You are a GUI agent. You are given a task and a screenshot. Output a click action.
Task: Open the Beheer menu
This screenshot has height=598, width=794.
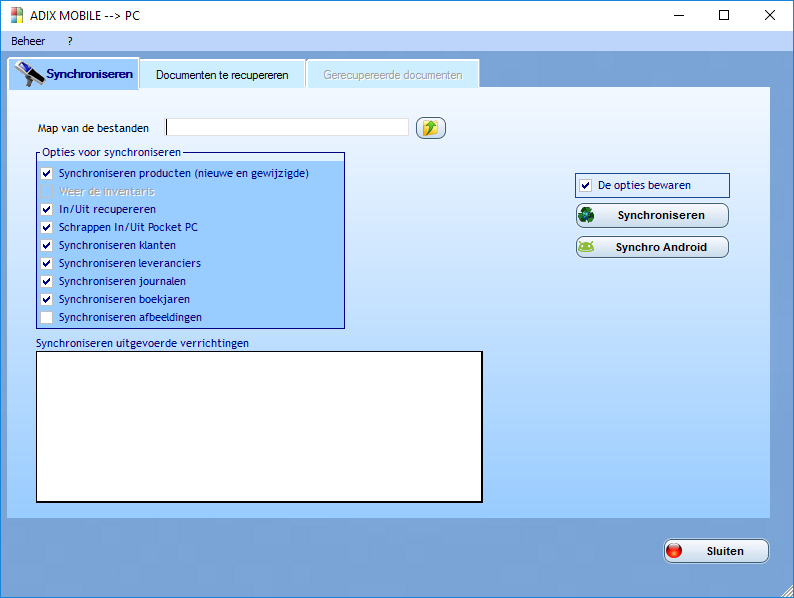pyautogui.click(x=28, y=41)
